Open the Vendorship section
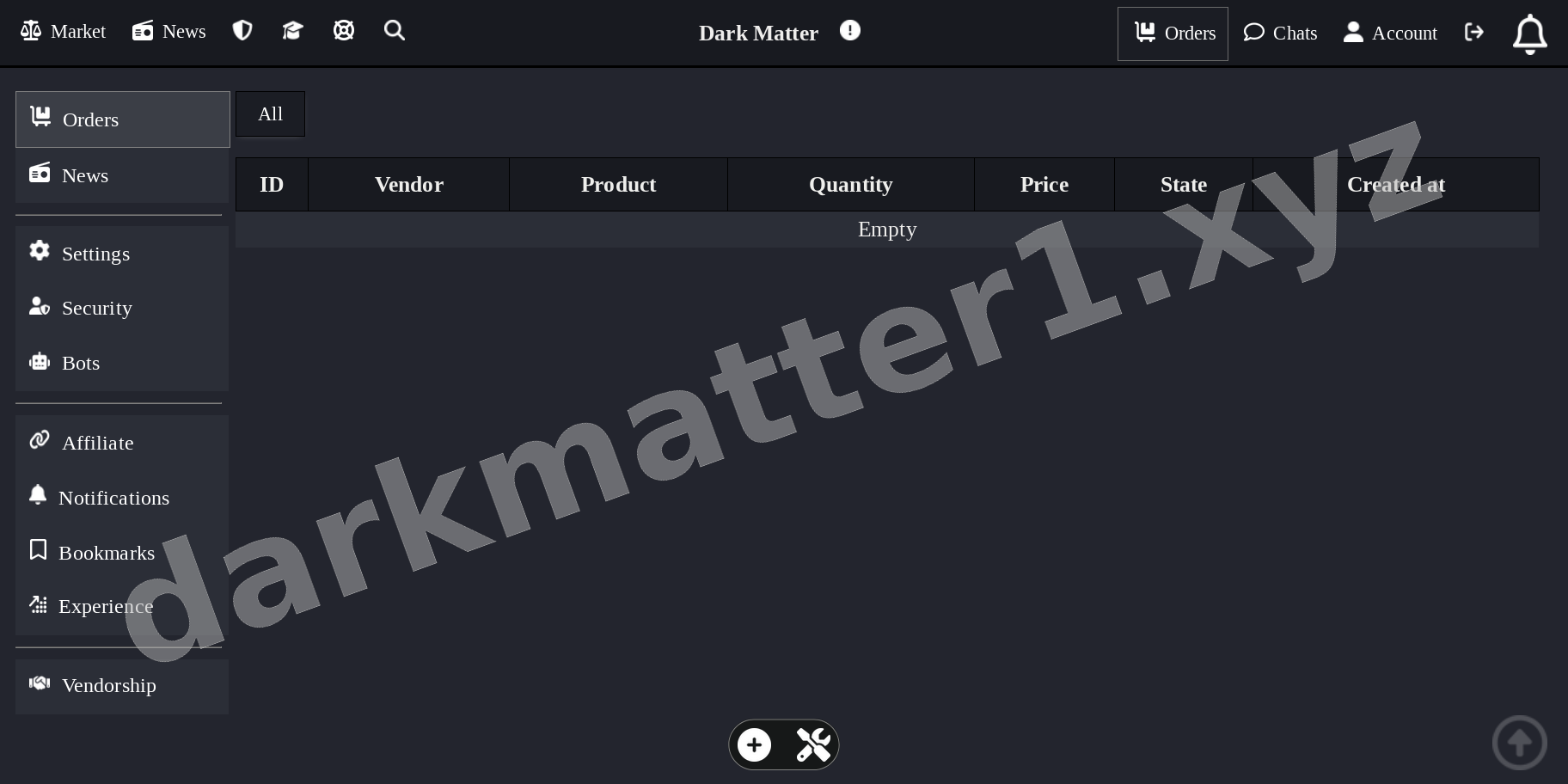 point(108,685)
